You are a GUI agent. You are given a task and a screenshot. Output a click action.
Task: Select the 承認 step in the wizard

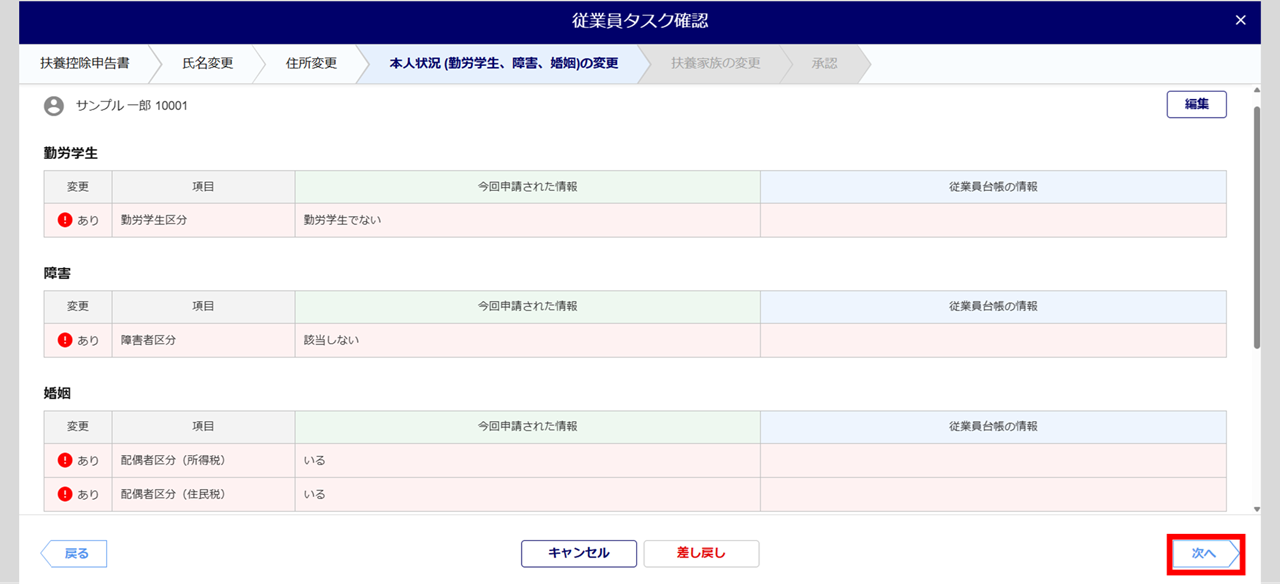(824, 63)
